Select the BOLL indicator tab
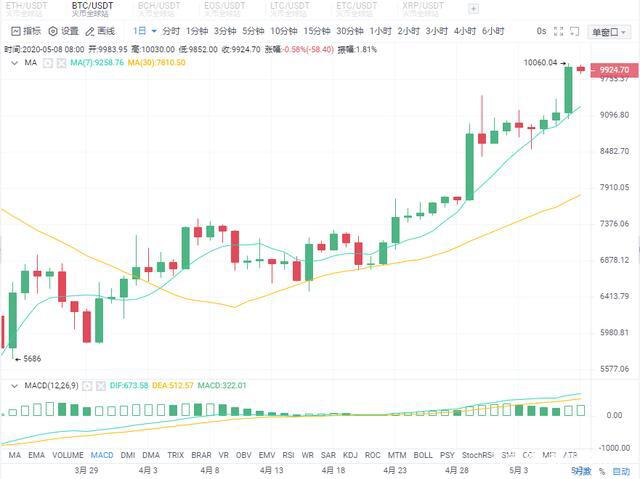Viewport: 640px width, 479px height. coord(423,455)
